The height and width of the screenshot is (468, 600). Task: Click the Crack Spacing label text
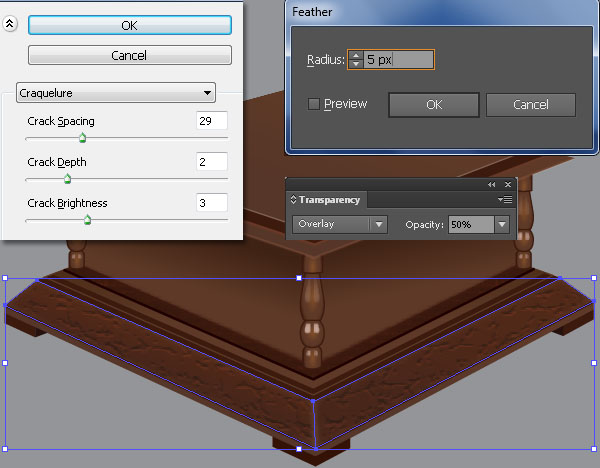pyautogui.click(x=61, y=121)
